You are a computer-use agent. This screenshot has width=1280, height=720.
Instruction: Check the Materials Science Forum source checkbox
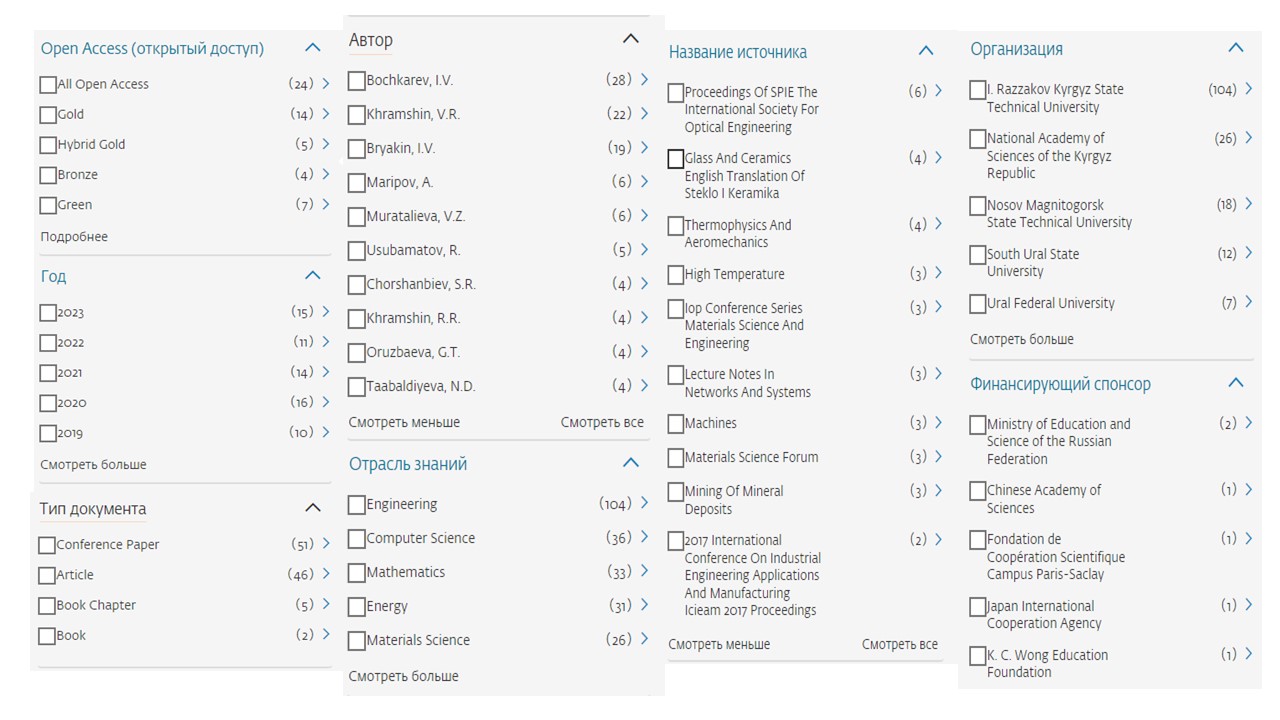pyautogui.click(x=676, y=458)
